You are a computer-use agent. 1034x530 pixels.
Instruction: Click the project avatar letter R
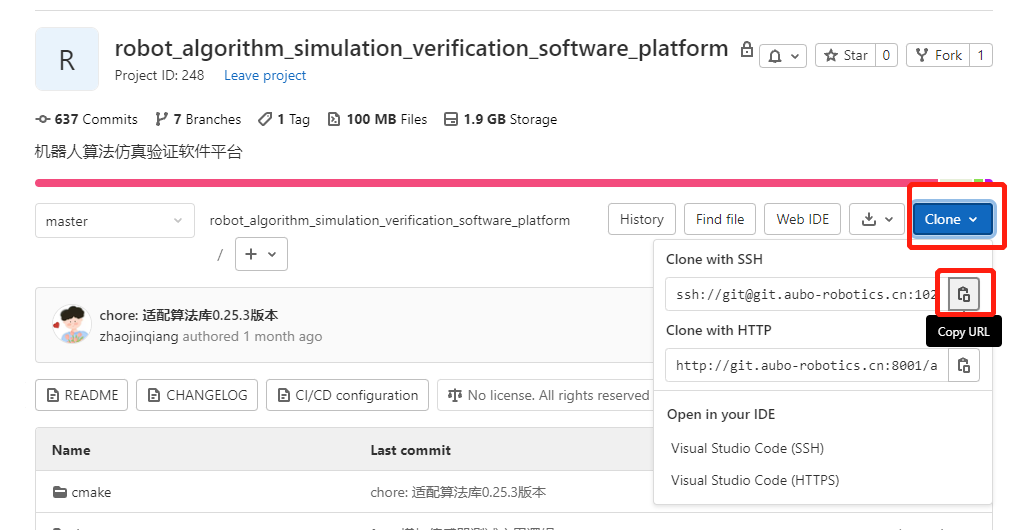coord(67,59)
